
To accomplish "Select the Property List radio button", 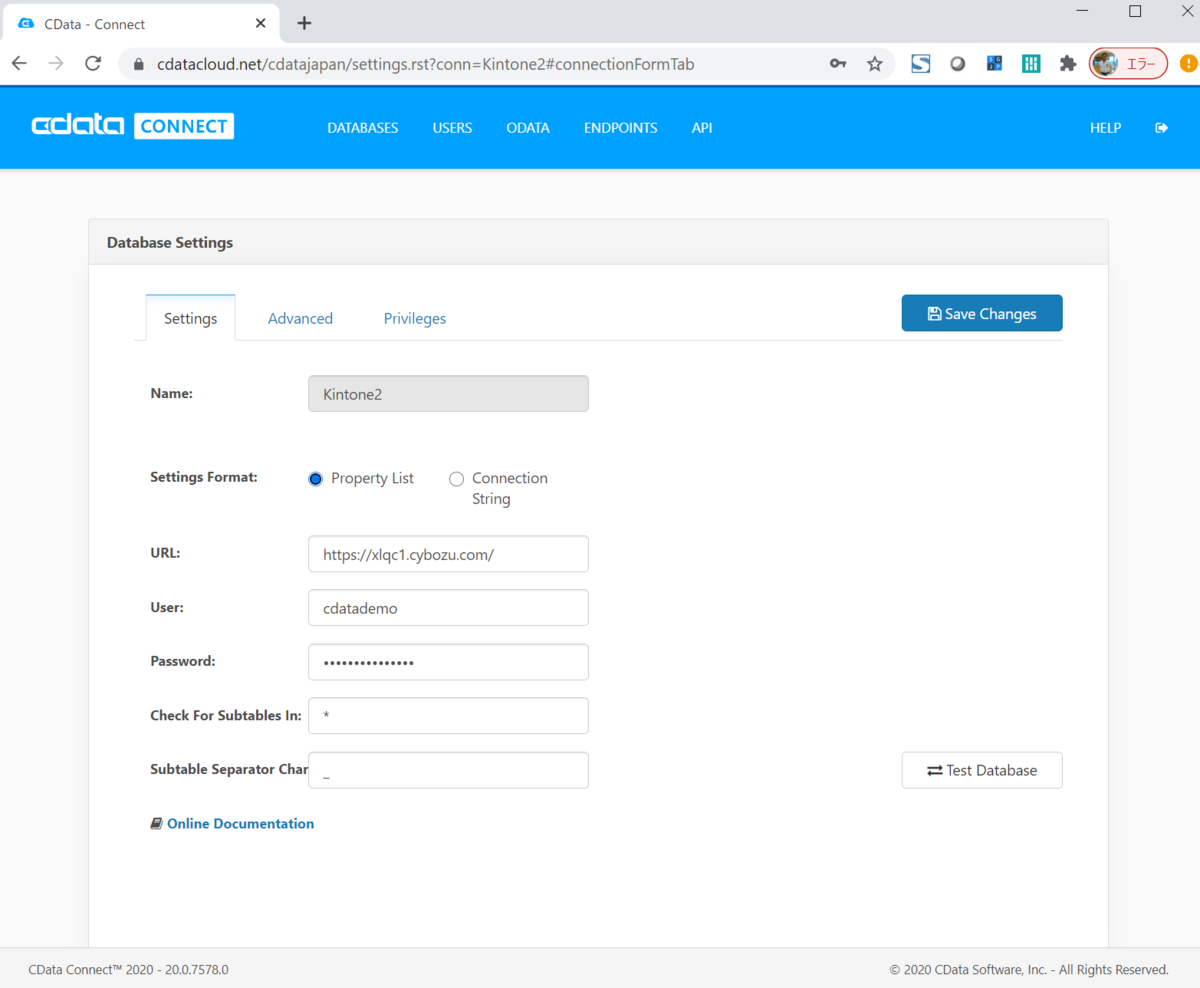I will (x=316, y=479).
